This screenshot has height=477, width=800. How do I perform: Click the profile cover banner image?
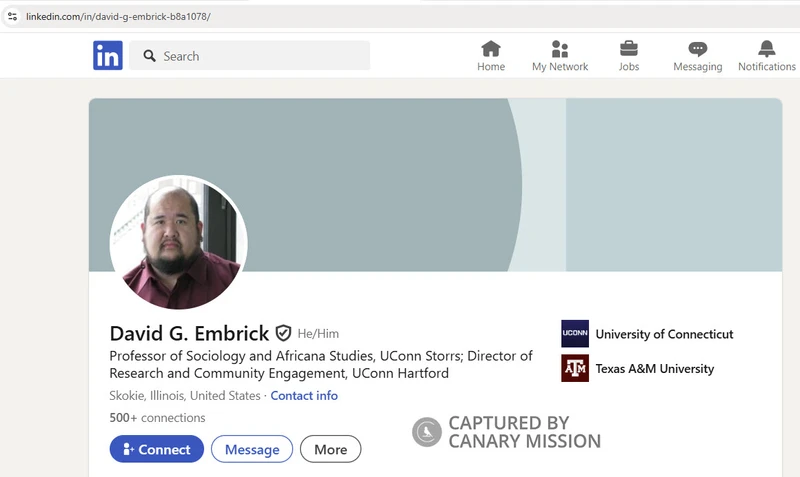coord(435,185)
